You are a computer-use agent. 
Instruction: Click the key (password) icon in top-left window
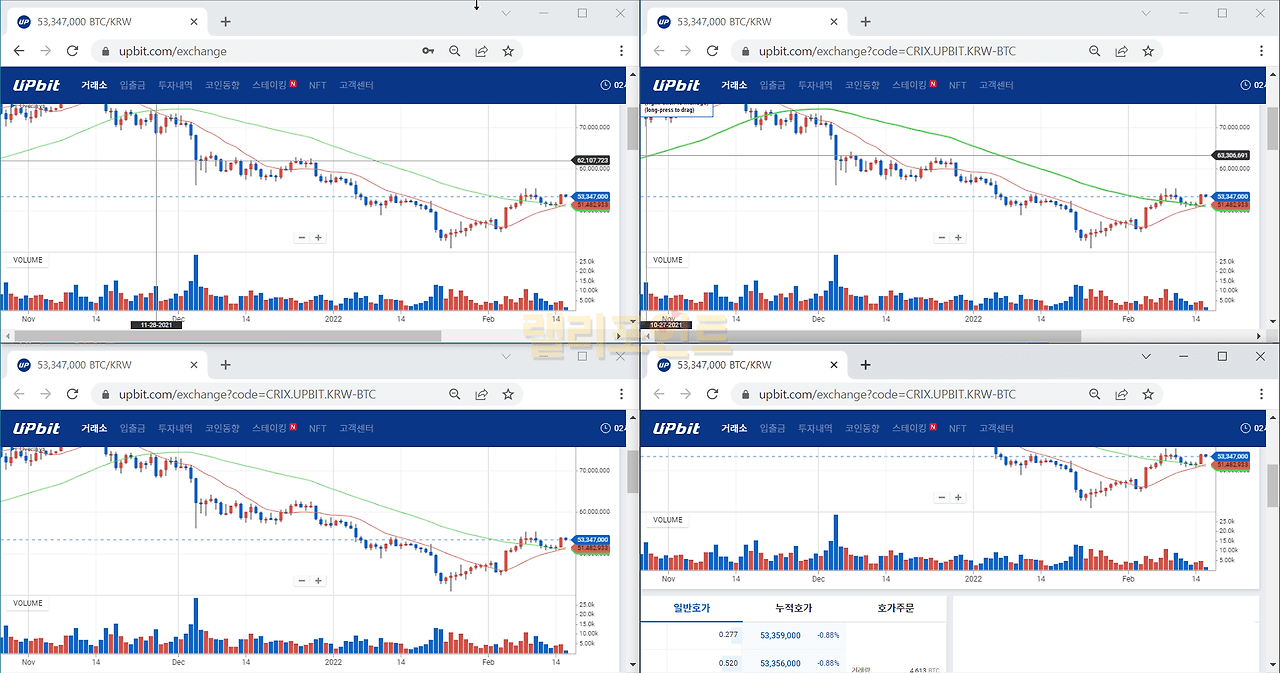pyautogui.click(x=428, y=51)
